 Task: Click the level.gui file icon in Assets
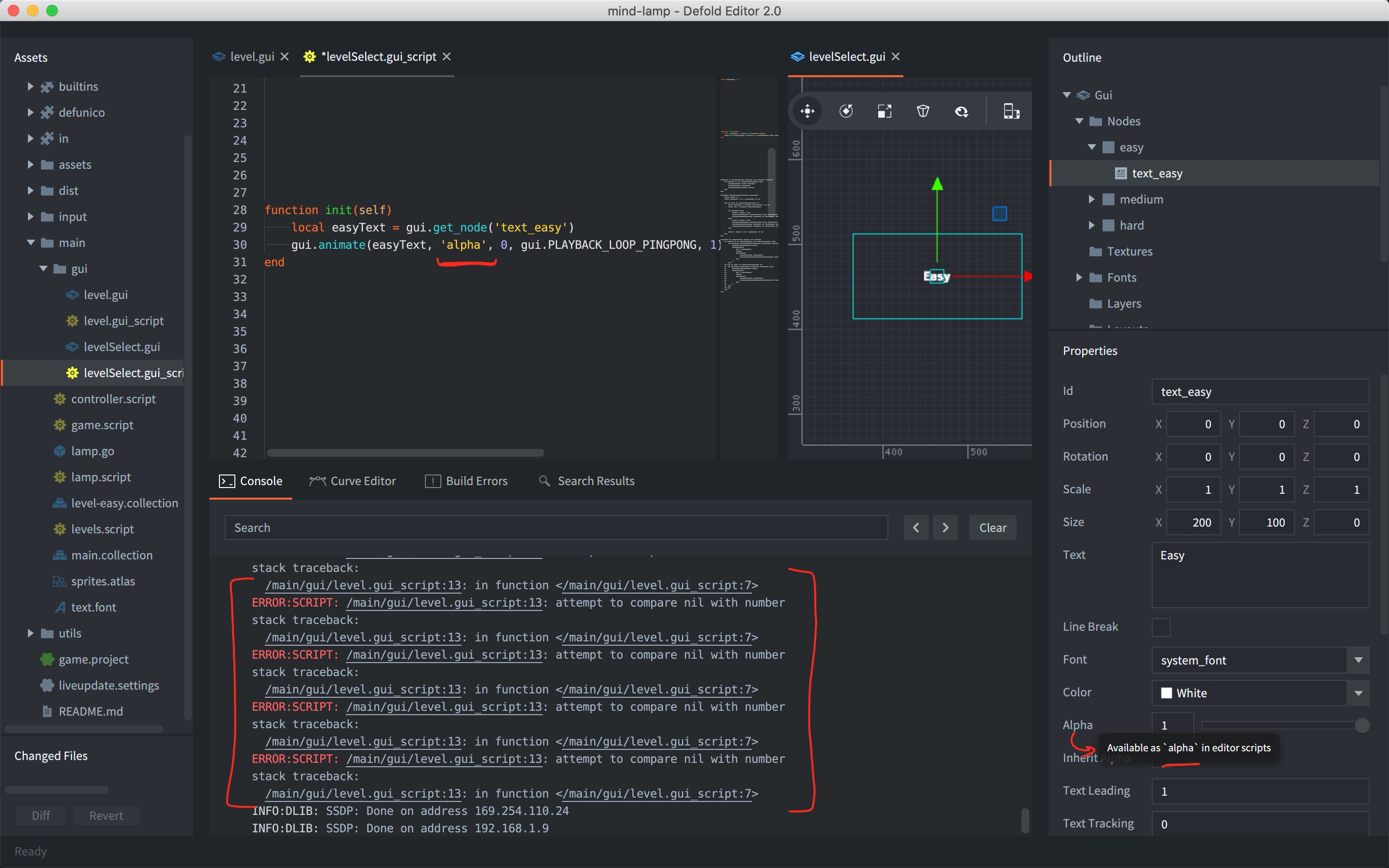72,295
